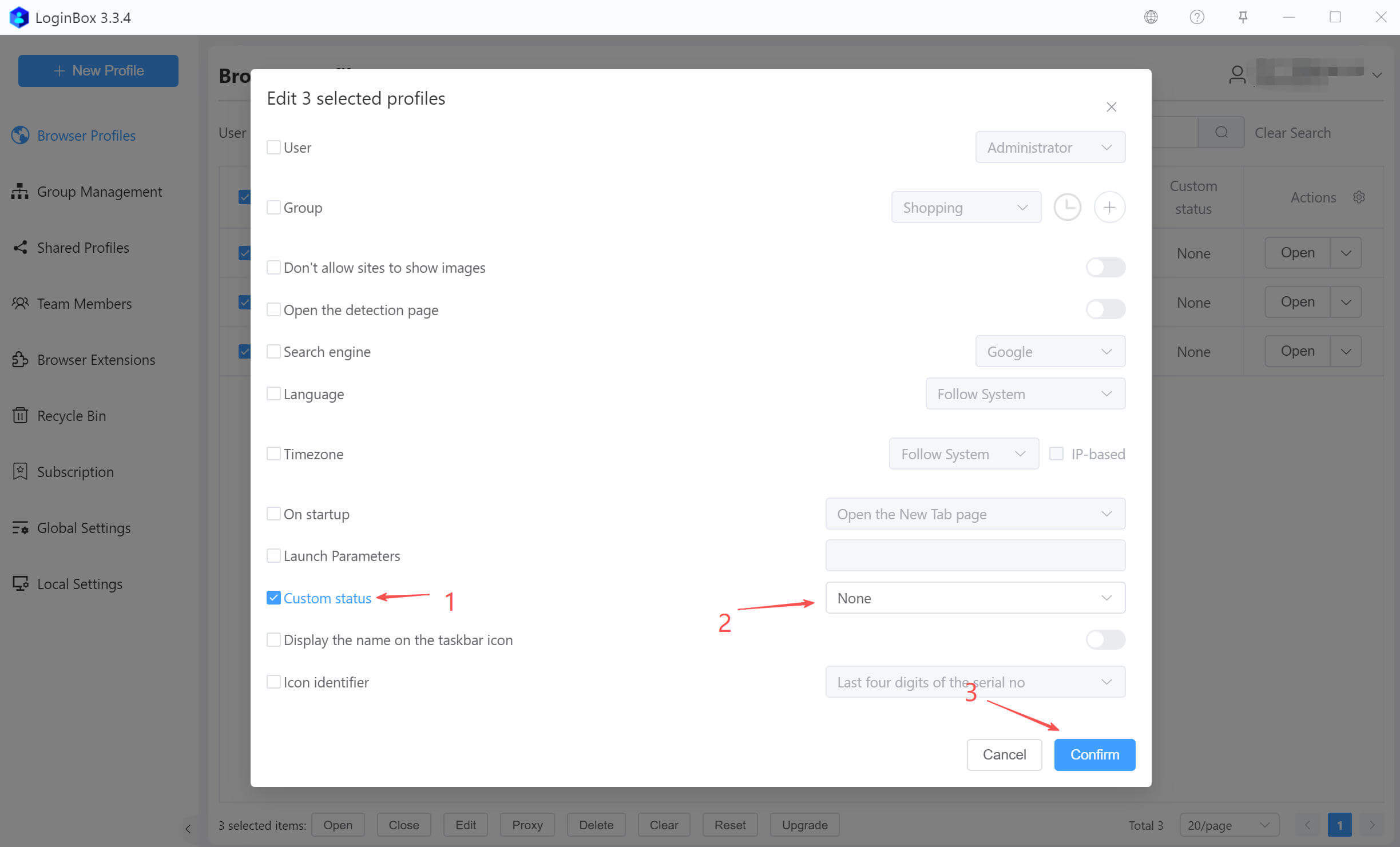Open Browser Extensions in sidebar
The height and width of the screenshot is (847, 1400).
pos(96,360)
